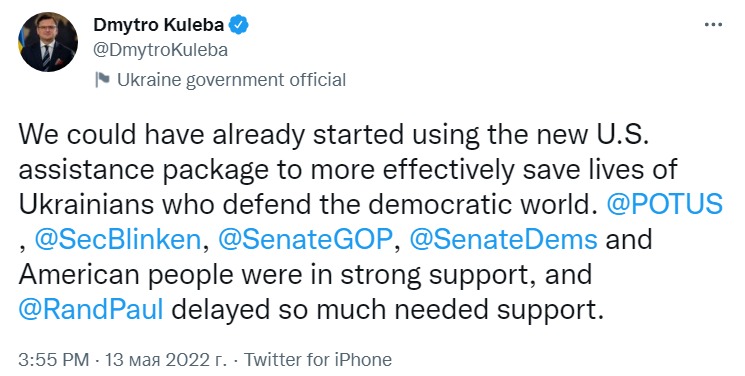Visit the @SenateDems mention
Screen dimensions: 745x376
503,239
